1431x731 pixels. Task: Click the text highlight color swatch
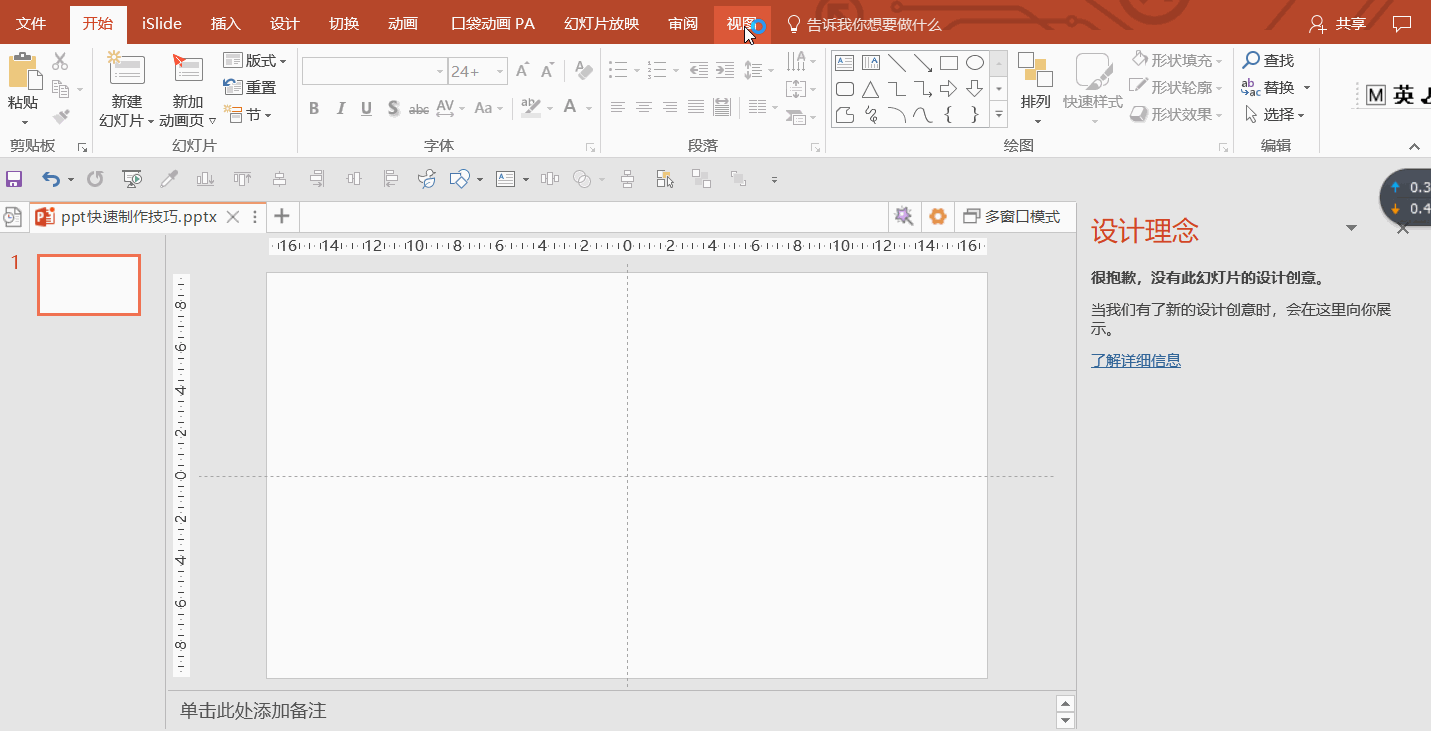pyautogui.click(x=530, y=108)
